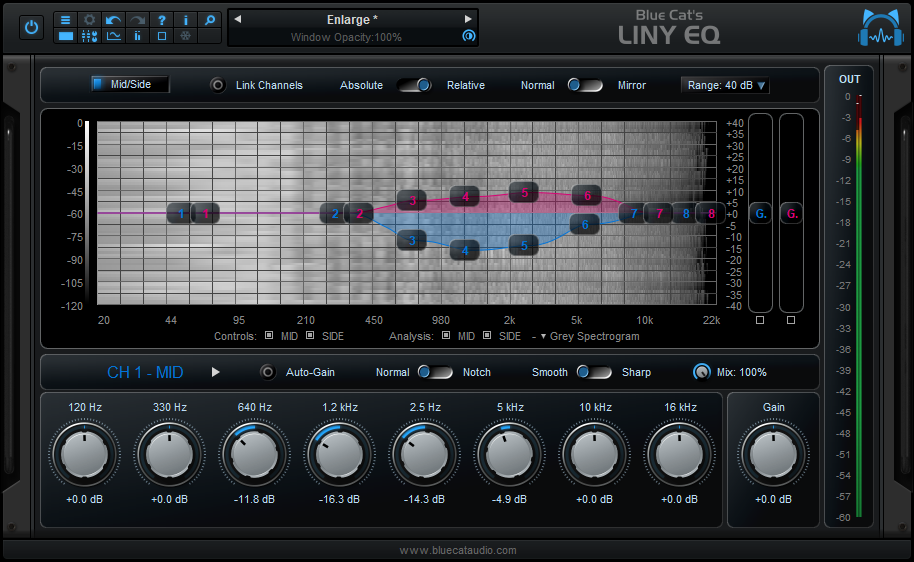Image resolution: width=914 pixels, height=562 pixels.
Task: Open the main menu hamburger icon
Action: click(x=65, y=19)
